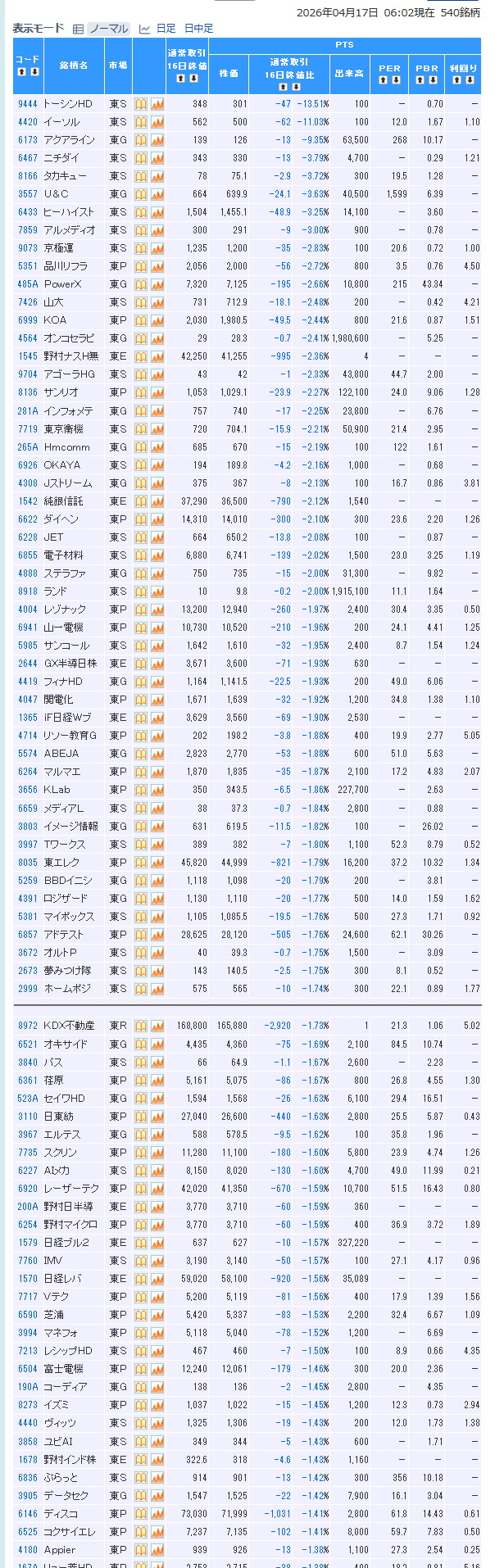Viewport: 495px width, 1568px height.
Task: Open the chart icon for トーシンHD
Action: tap(157, 104)
